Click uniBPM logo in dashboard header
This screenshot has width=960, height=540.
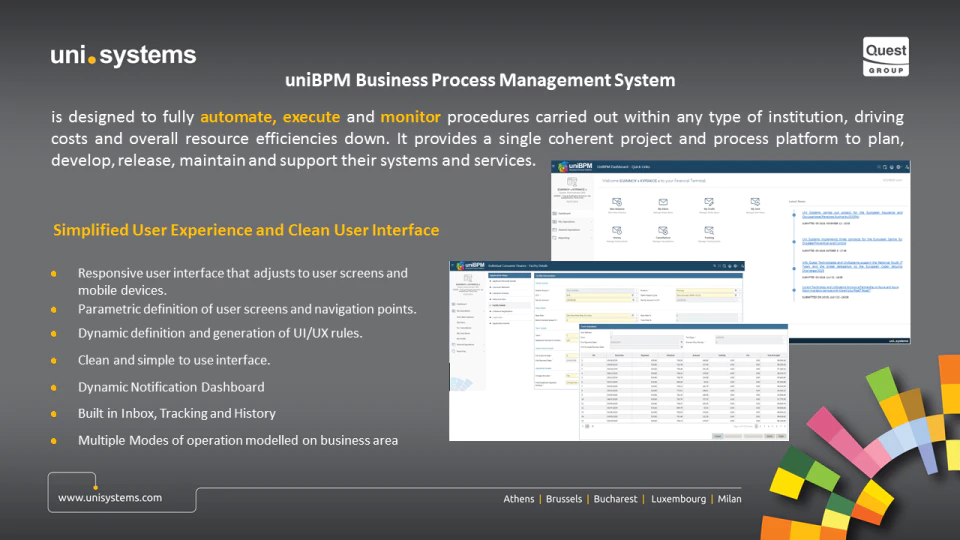click(575, 167)
